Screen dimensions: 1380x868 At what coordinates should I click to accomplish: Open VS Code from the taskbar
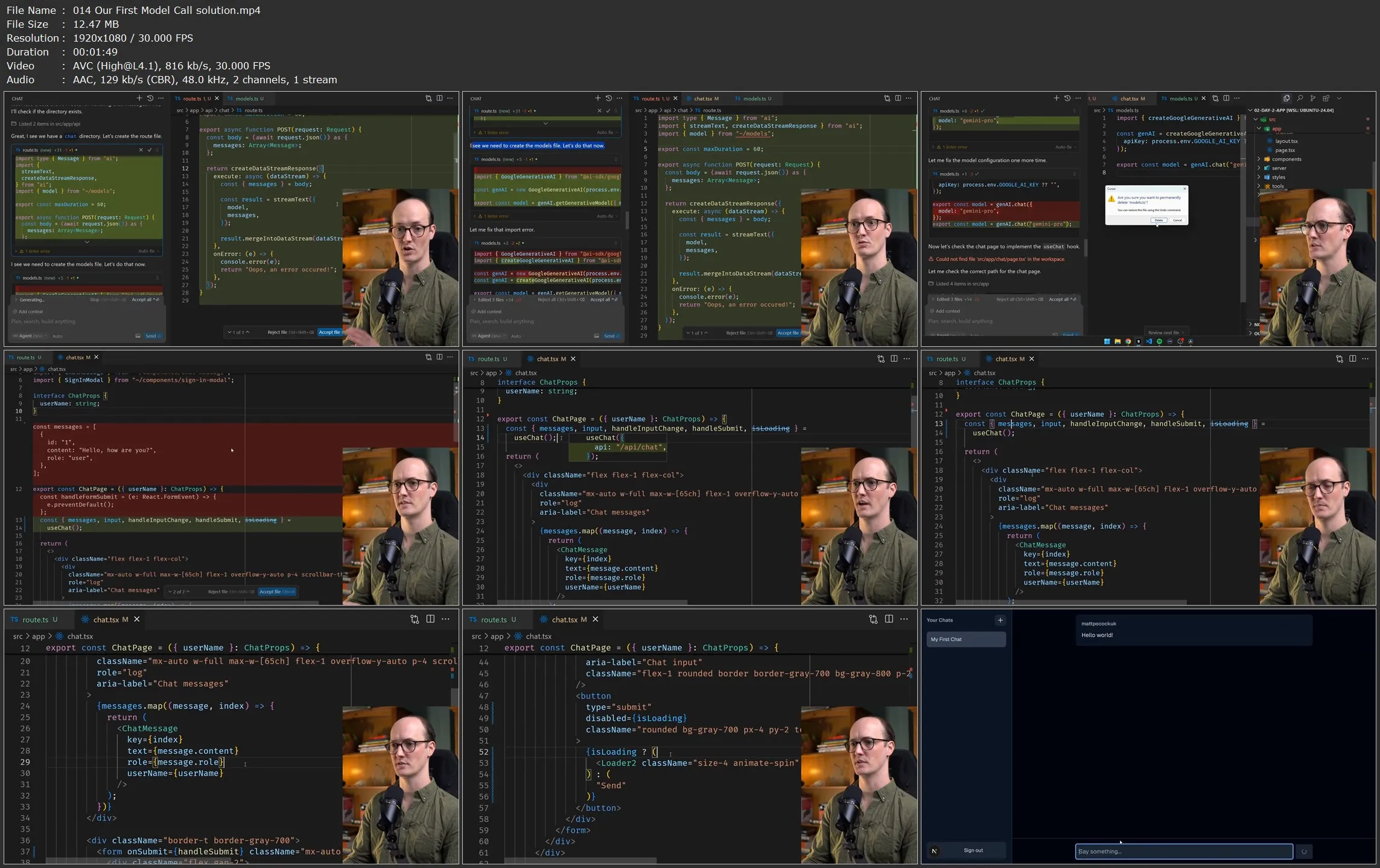pyautogui.click(x=1149, y=341)
